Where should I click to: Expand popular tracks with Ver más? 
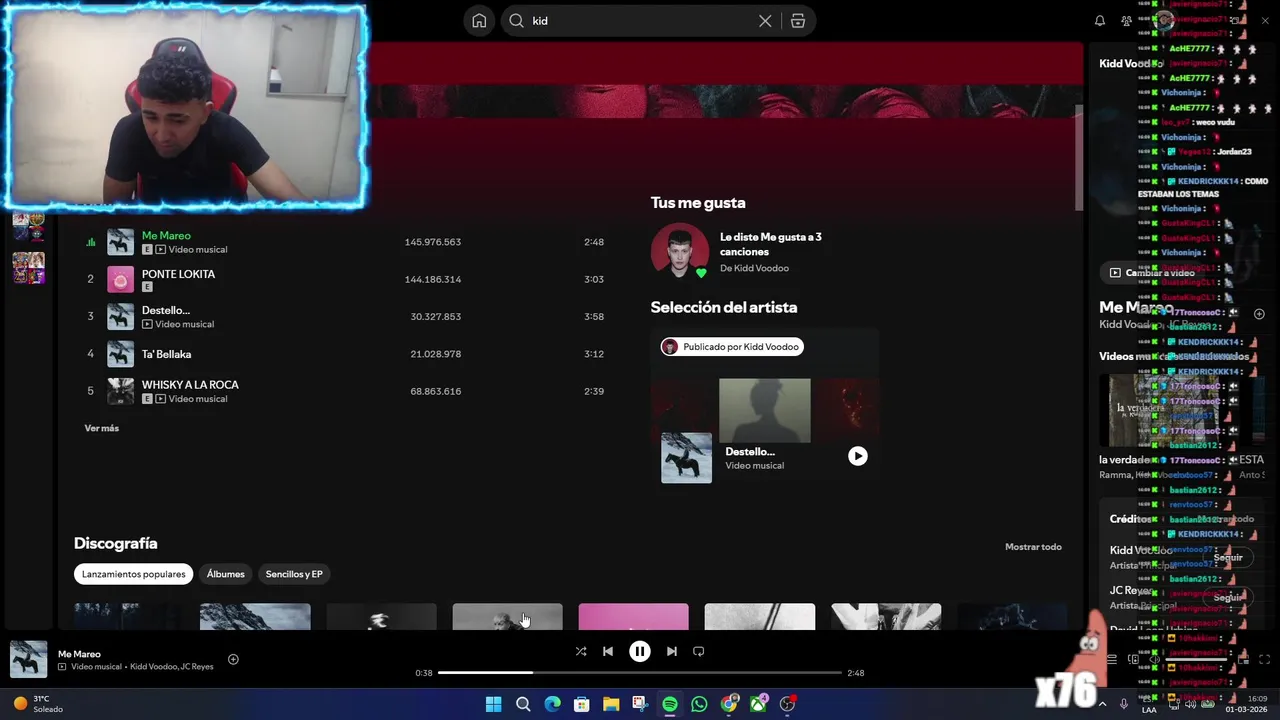(x=101, y=428)
